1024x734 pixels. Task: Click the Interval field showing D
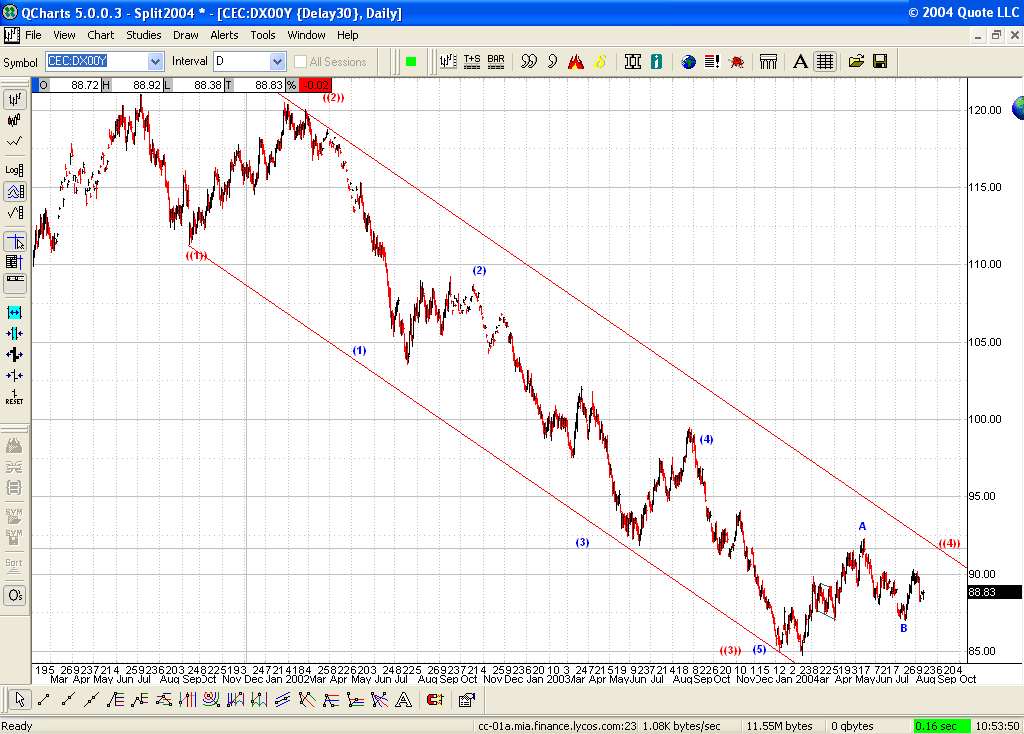click(x=242, y=61)
